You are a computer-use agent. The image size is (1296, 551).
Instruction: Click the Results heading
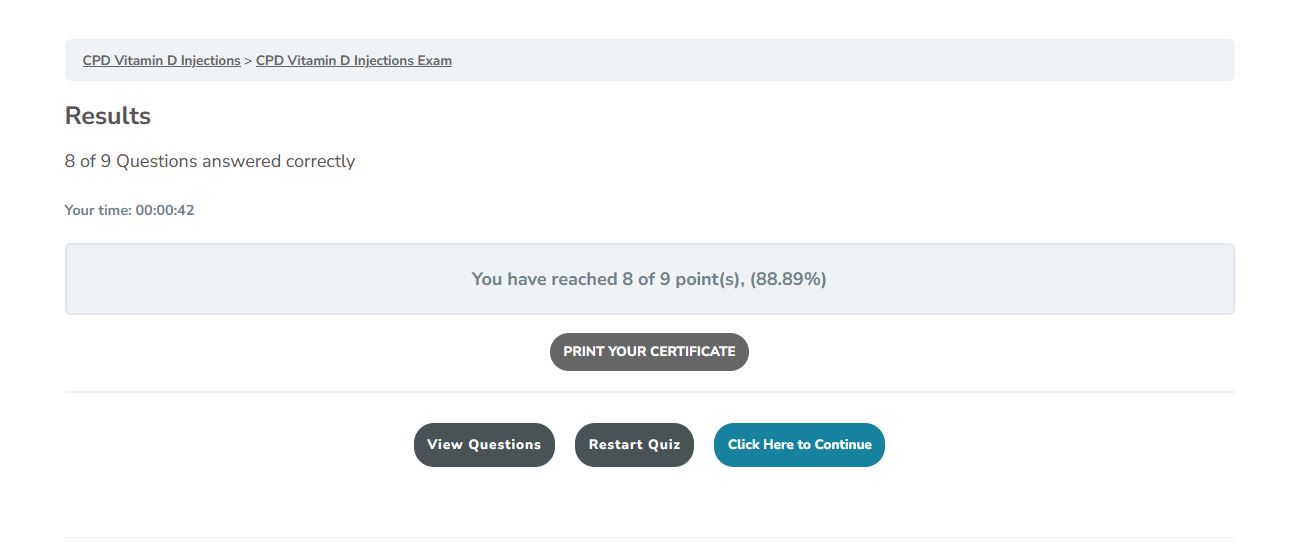pyautogui.click(x=108, y=116)
